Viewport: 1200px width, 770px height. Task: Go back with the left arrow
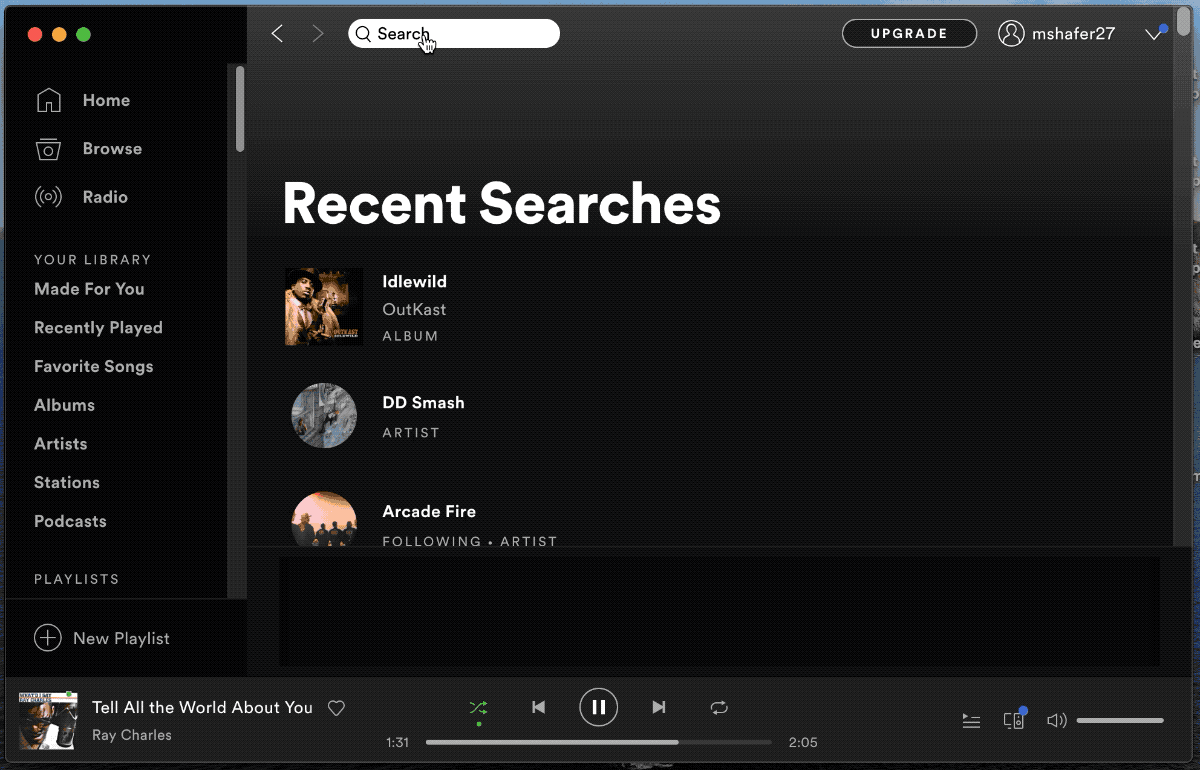(278, 34)
